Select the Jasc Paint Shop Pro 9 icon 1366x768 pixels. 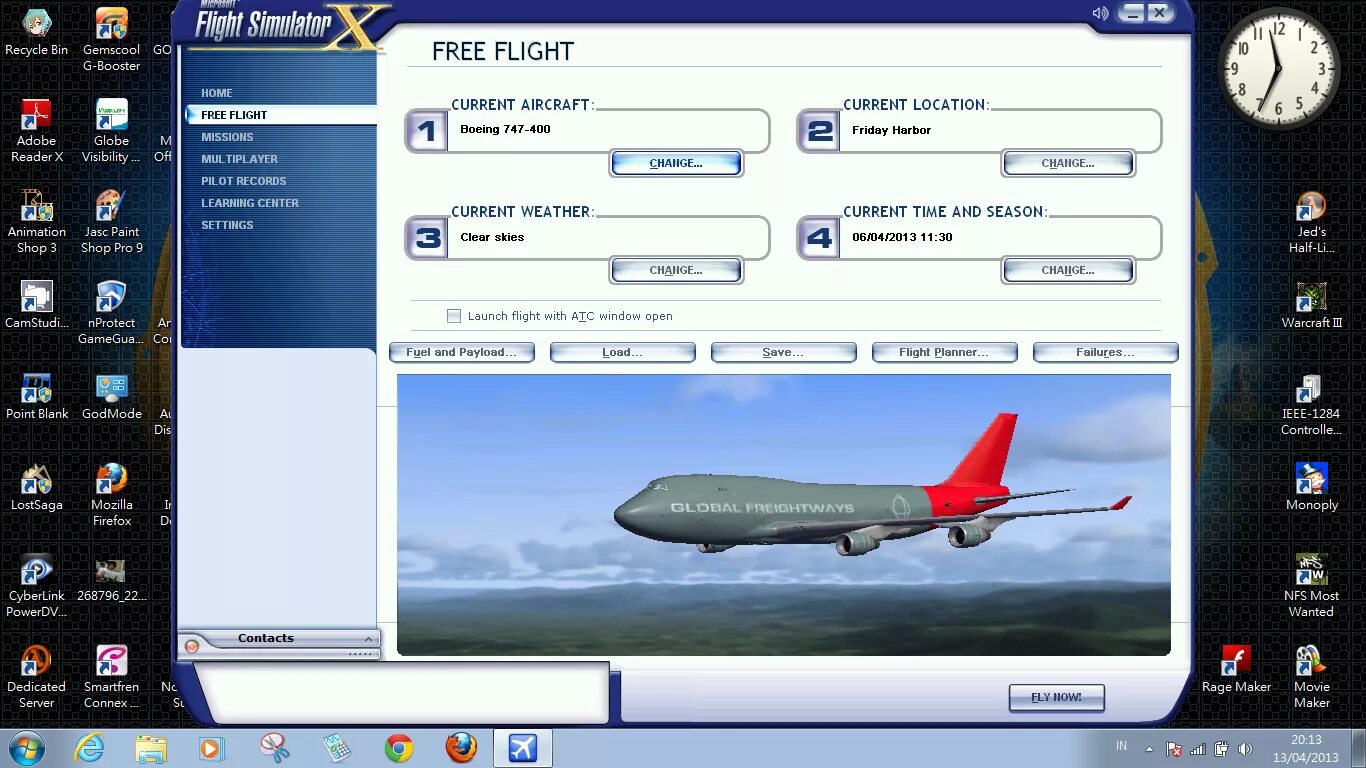click(x=111, y=222)
